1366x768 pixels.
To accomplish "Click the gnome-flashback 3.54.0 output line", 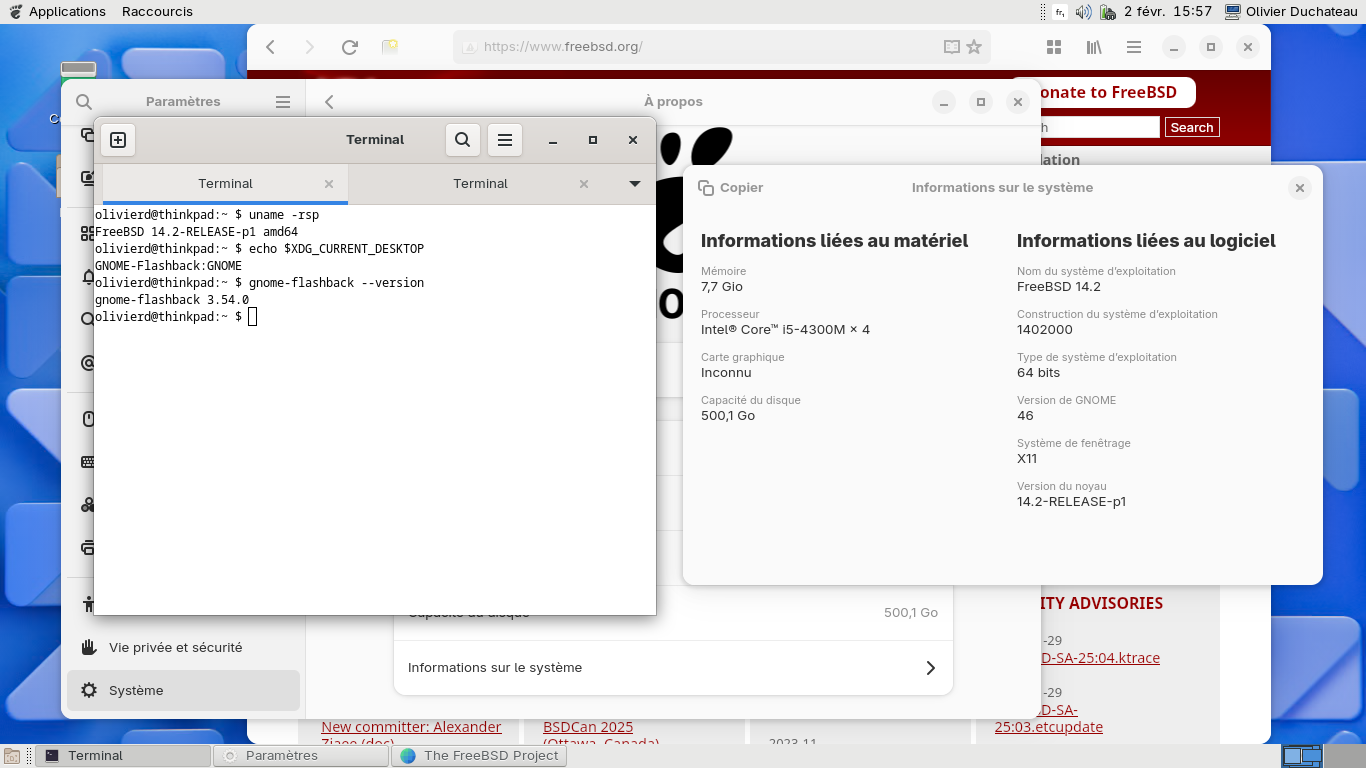I will [172, 300].
